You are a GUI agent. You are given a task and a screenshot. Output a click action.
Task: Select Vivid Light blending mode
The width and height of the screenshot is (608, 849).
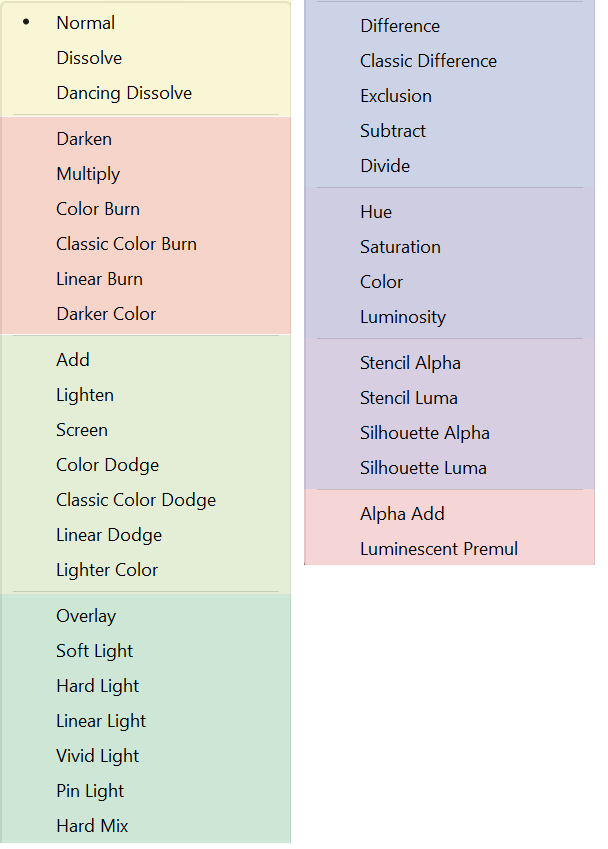click(x=98, y=756)
